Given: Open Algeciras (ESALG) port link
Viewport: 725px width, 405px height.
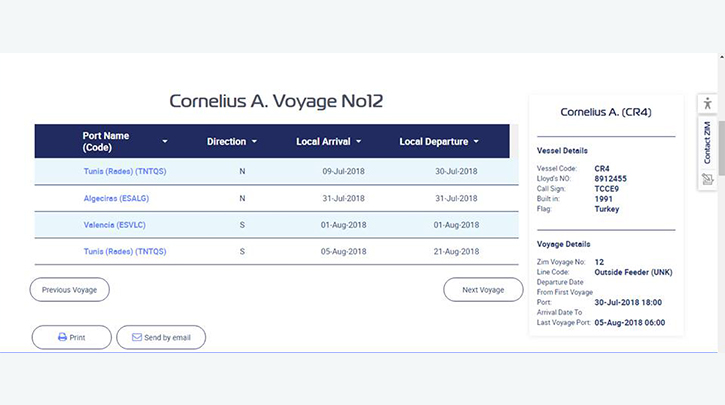Looking at the screenshot, I should coord(116,198).
